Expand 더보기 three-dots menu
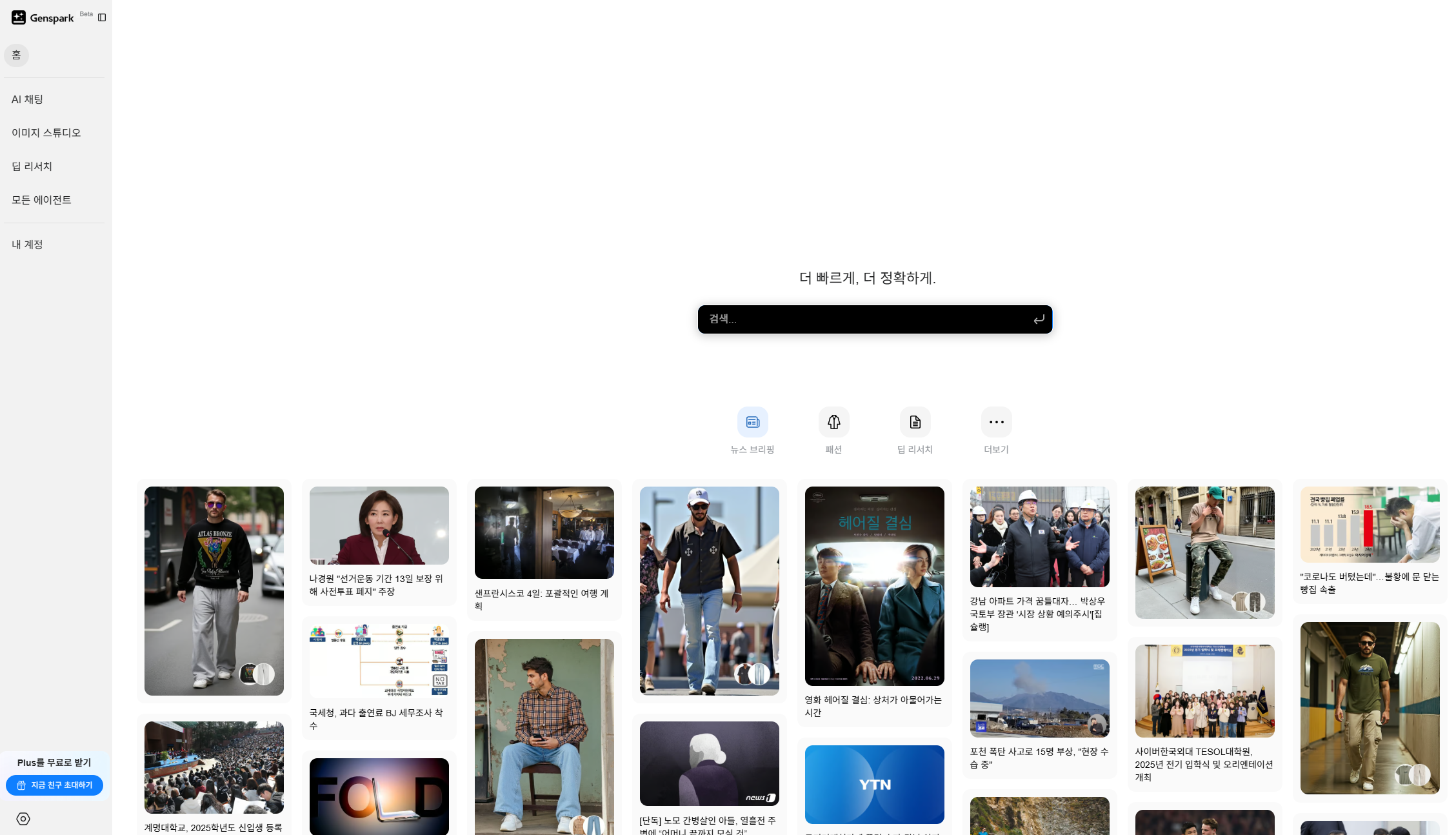Viewport: 1456px width, 835px height. click(996, 422)
